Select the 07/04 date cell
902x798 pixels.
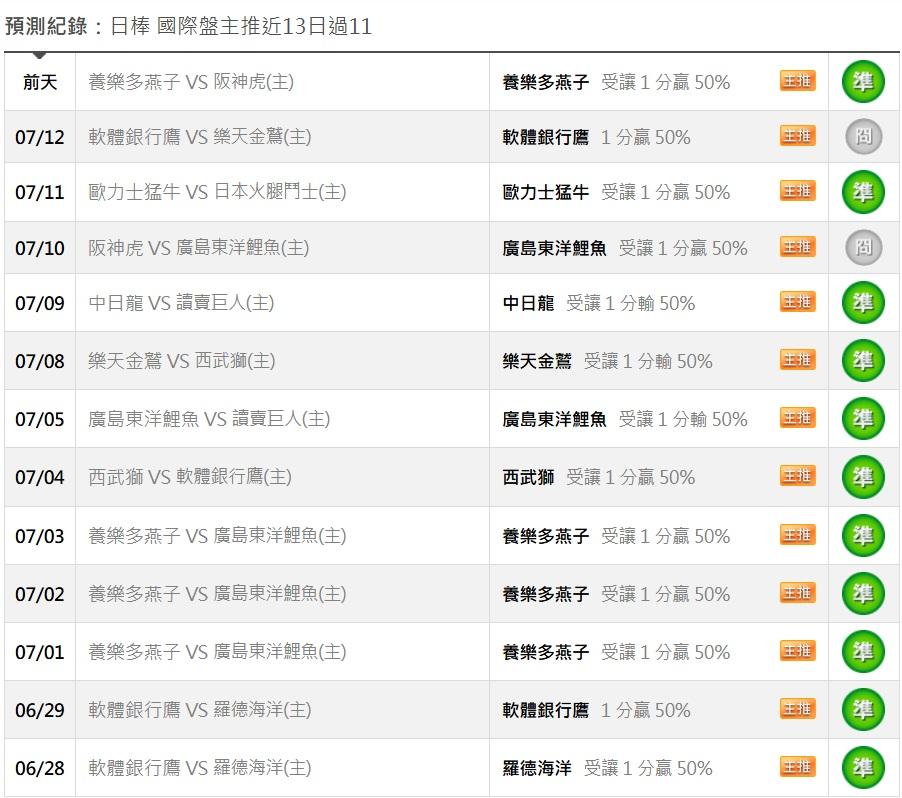point(40,478)
